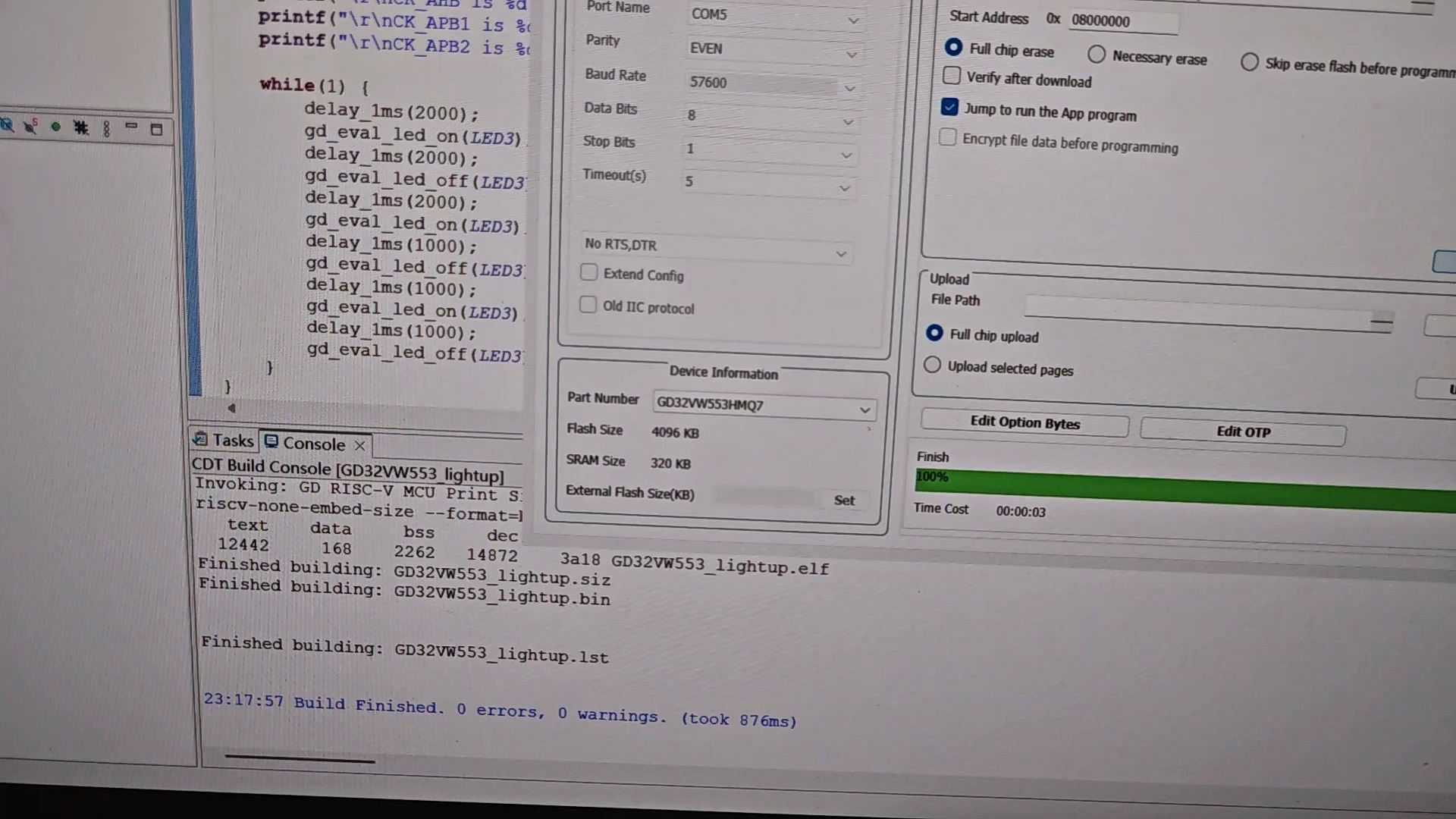This screenshot has height=819, width=1456.
Task: Click the breakpoint icon marked with S
Action: pos(30,127)
